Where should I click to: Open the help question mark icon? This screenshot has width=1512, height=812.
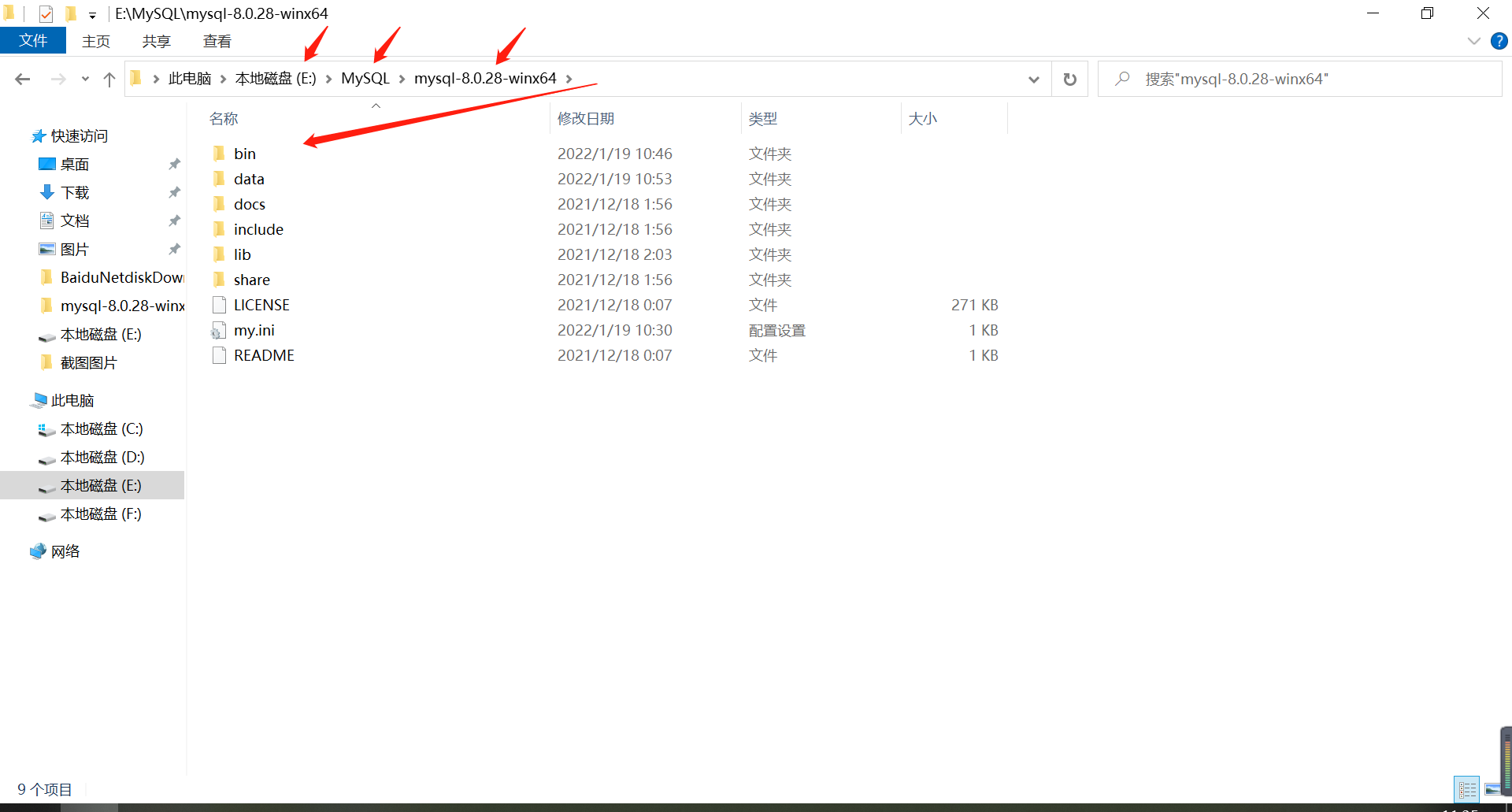(x=1499, y=41)
